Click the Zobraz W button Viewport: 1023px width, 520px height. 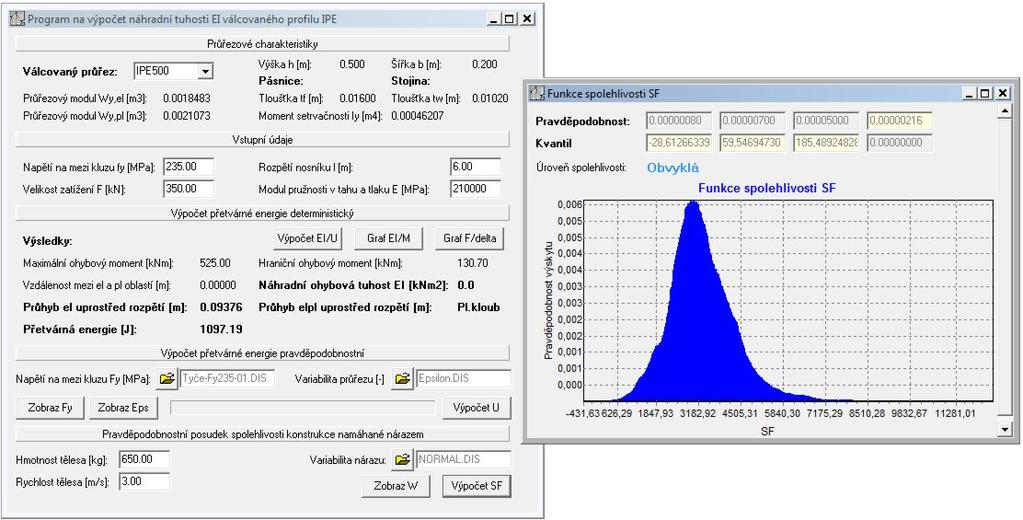[396, 486]
